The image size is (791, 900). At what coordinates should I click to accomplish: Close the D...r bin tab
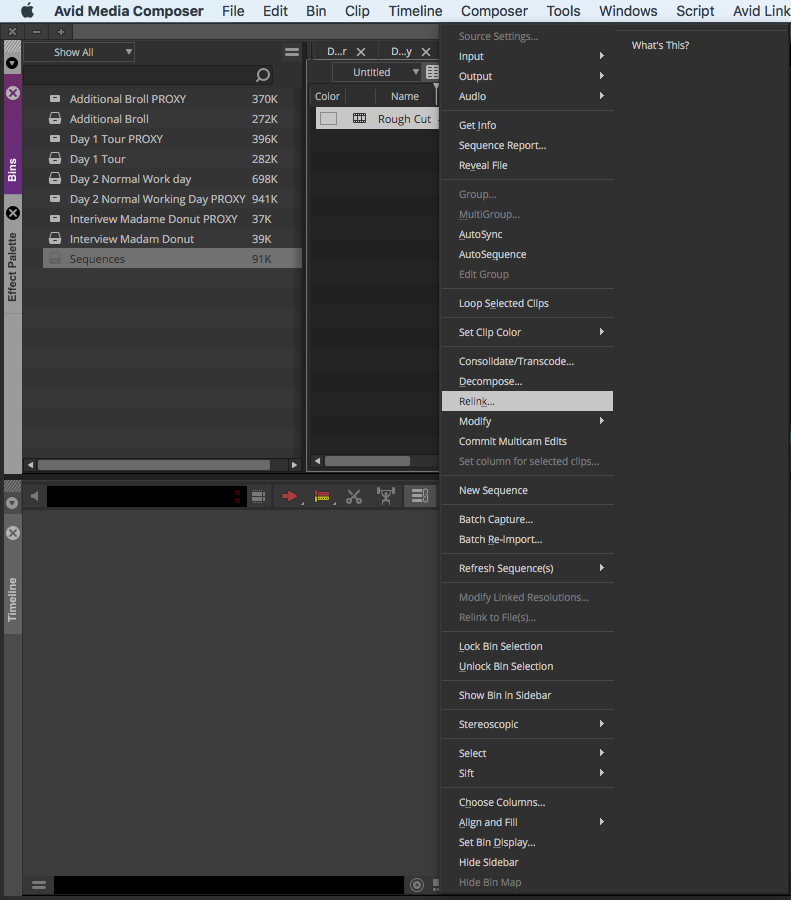pyautogui.click(x=361, y=52)
